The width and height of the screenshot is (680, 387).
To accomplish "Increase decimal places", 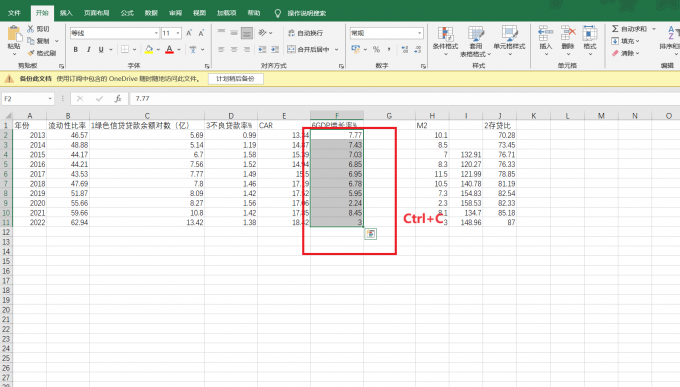I will (x=405, y=49).
